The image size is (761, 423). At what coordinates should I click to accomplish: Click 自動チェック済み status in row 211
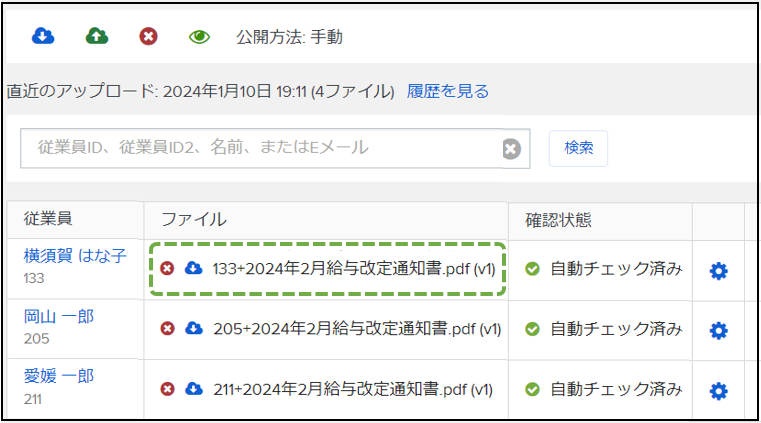[616, 389]
